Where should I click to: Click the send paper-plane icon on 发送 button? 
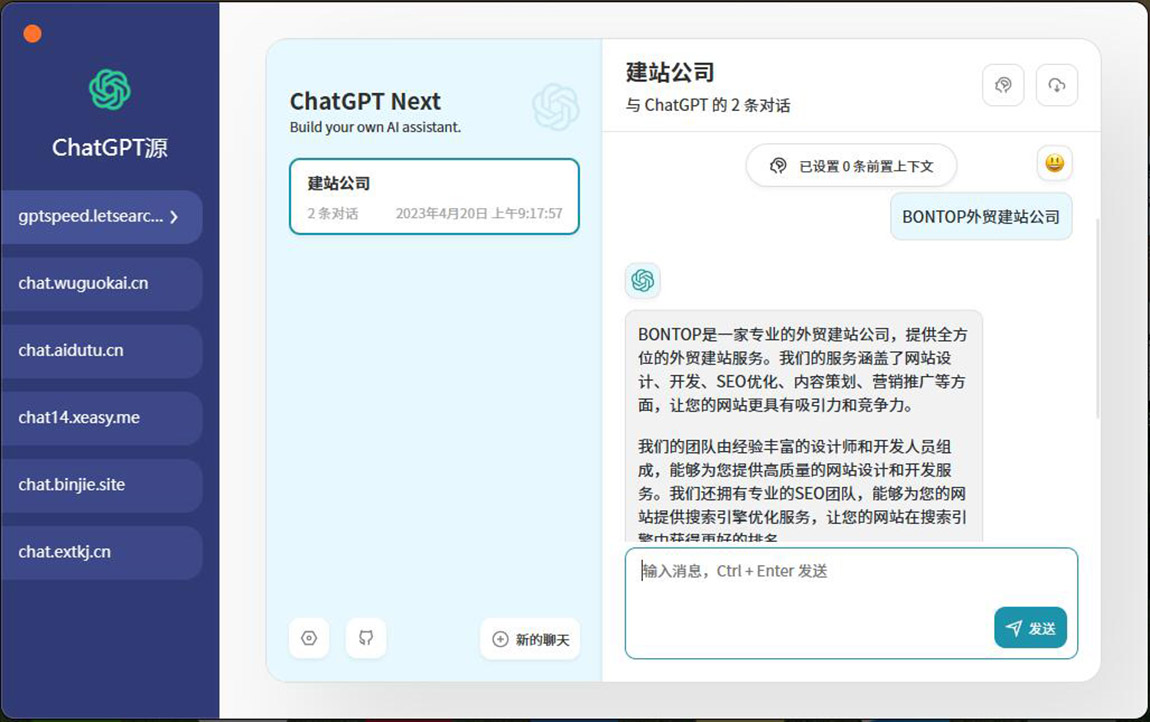click(1013, 628)
